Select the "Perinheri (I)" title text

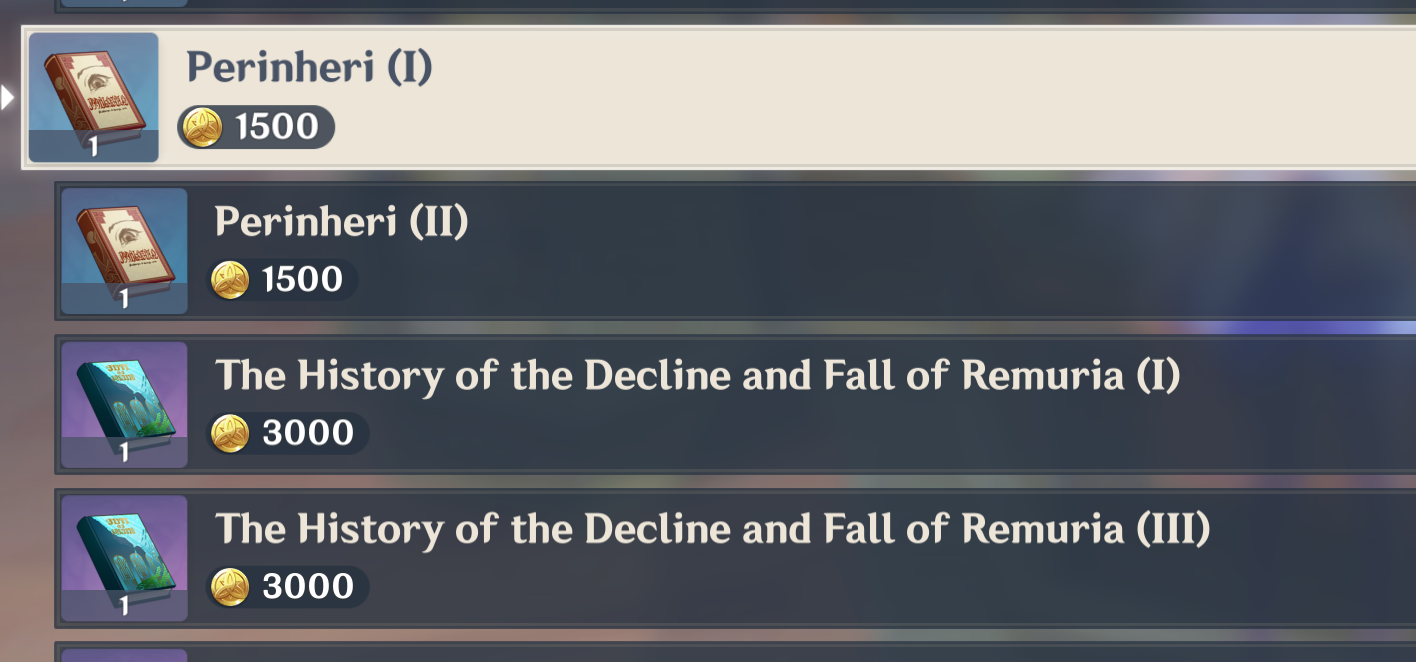pyautogui.click(x=309, y=67)
